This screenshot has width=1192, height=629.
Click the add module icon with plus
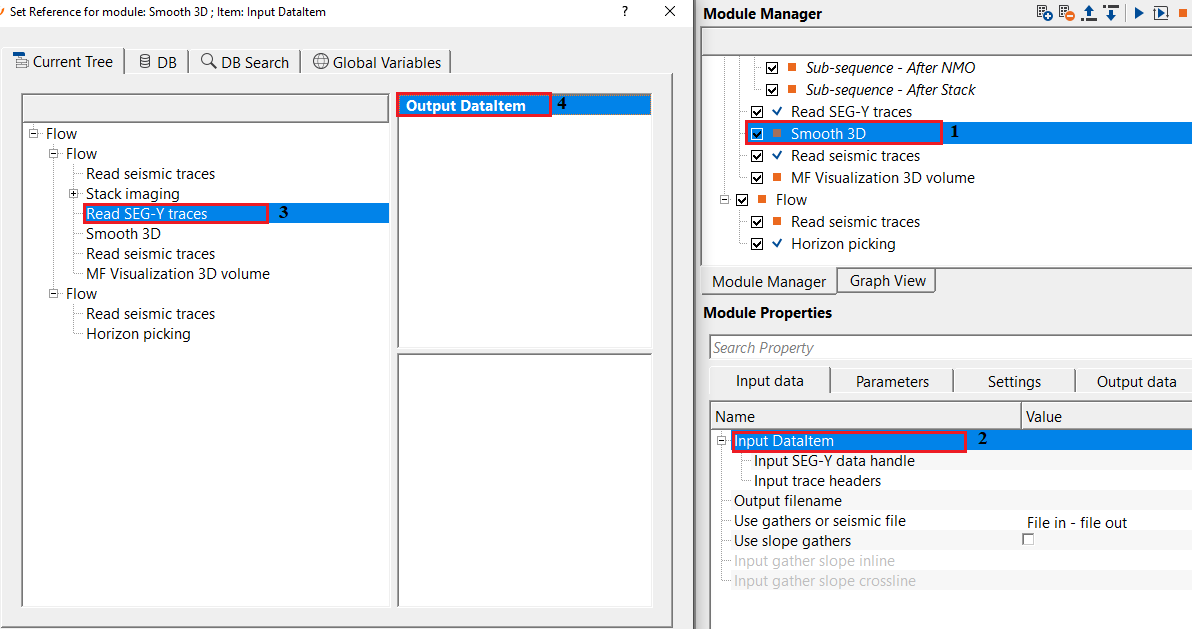[x=1044, y=13]
